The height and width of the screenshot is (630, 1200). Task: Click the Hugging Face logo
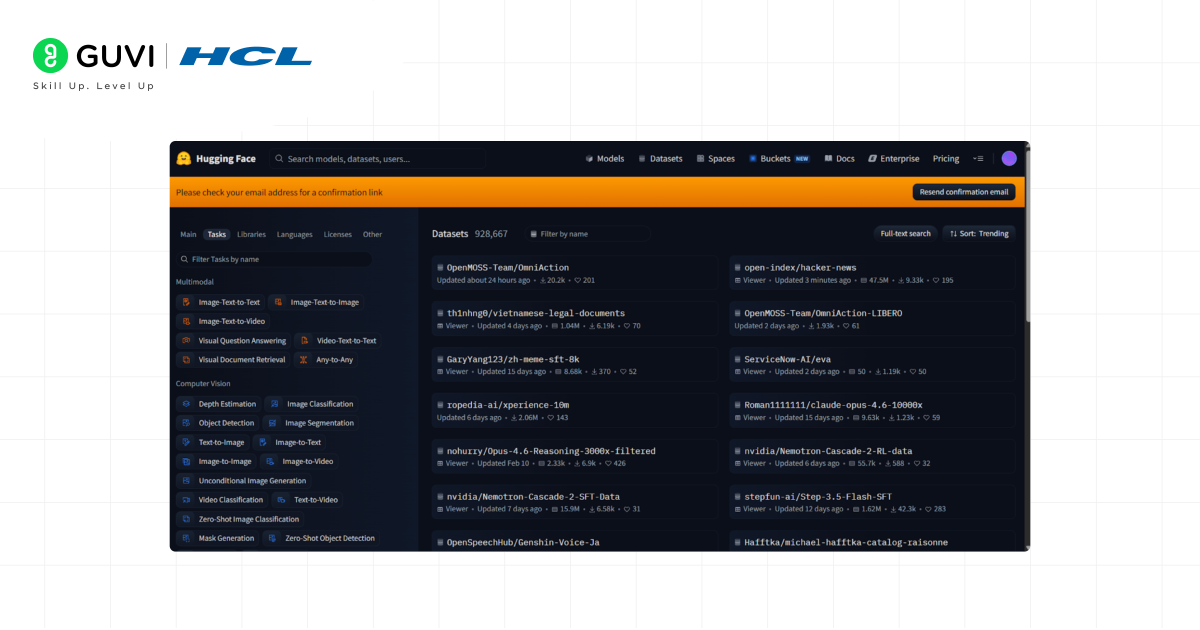[x=216, y=158]
